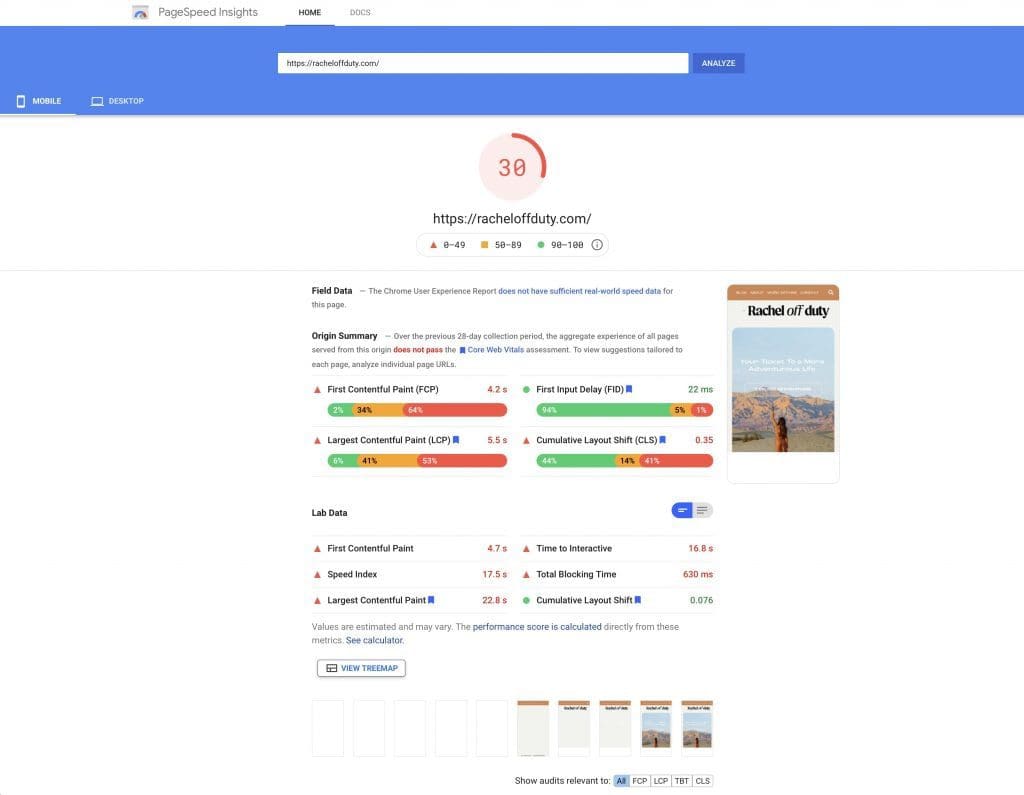Viewport: 1024px width, 795px height.
Task: Switch to the Desktop tab
Action: coord(118,101)
